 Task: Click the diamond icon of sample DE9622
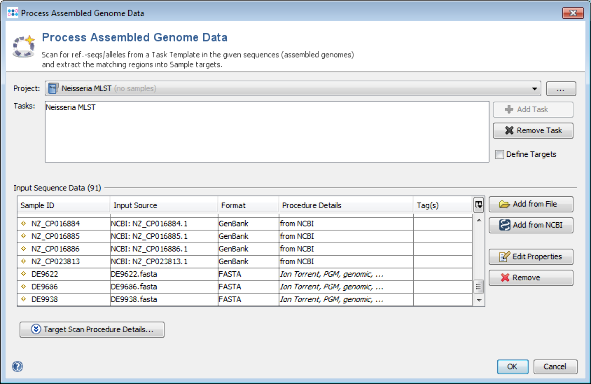tap(24, 274)
